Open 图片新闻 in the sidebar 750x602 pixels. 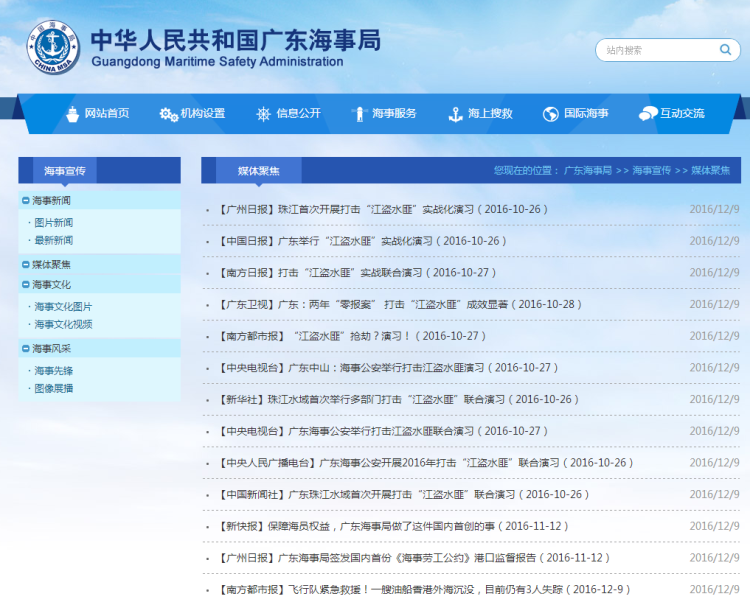pos(53,223)
